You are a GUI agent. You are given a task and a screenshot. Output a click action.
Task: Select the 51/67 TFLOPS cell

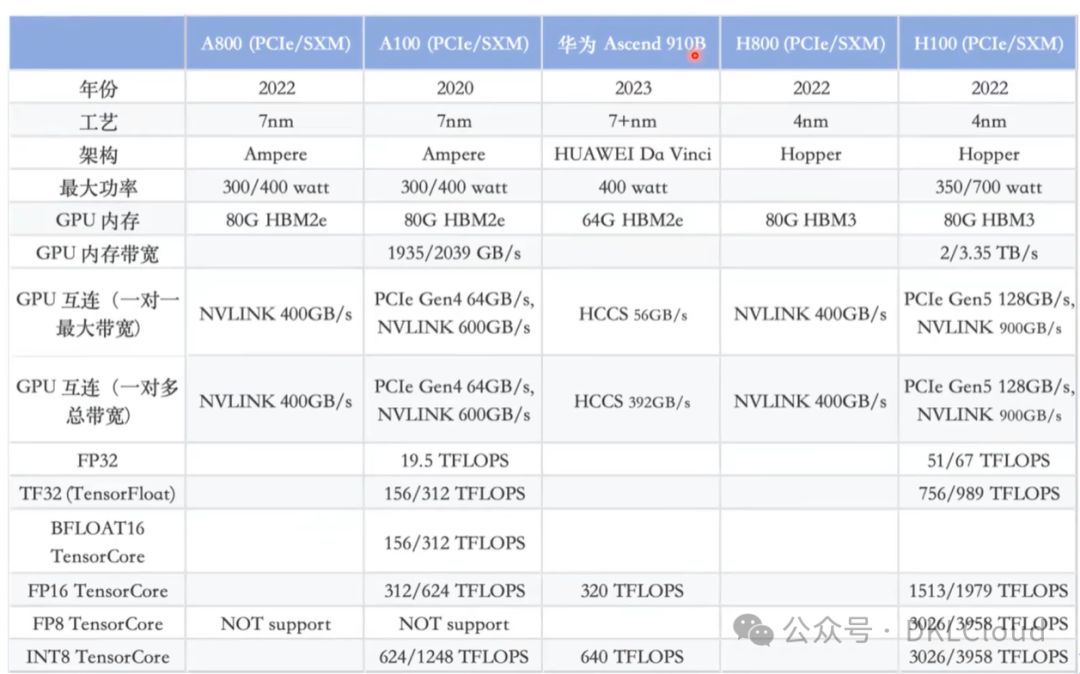point(988,461)
